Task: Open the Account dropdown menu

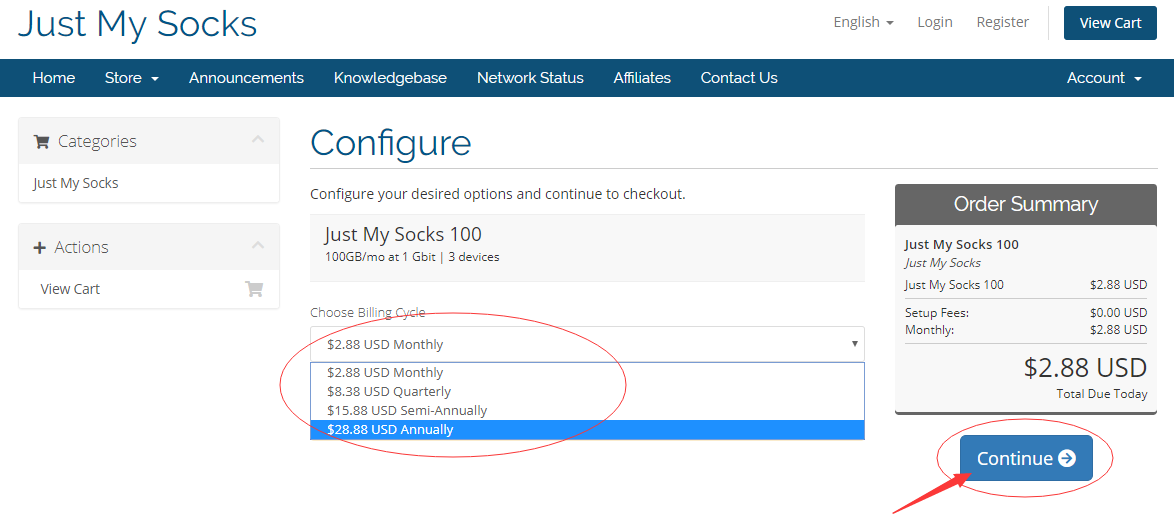Action: coord(1103,78)
